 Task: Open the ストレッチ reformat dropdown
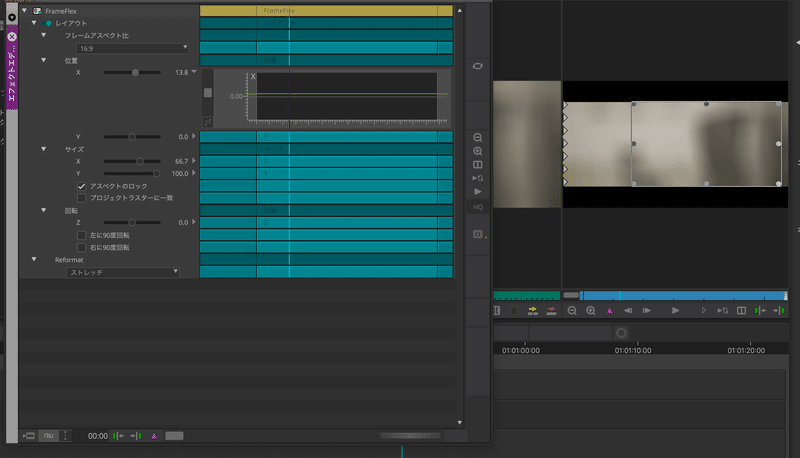pos(123,272)
